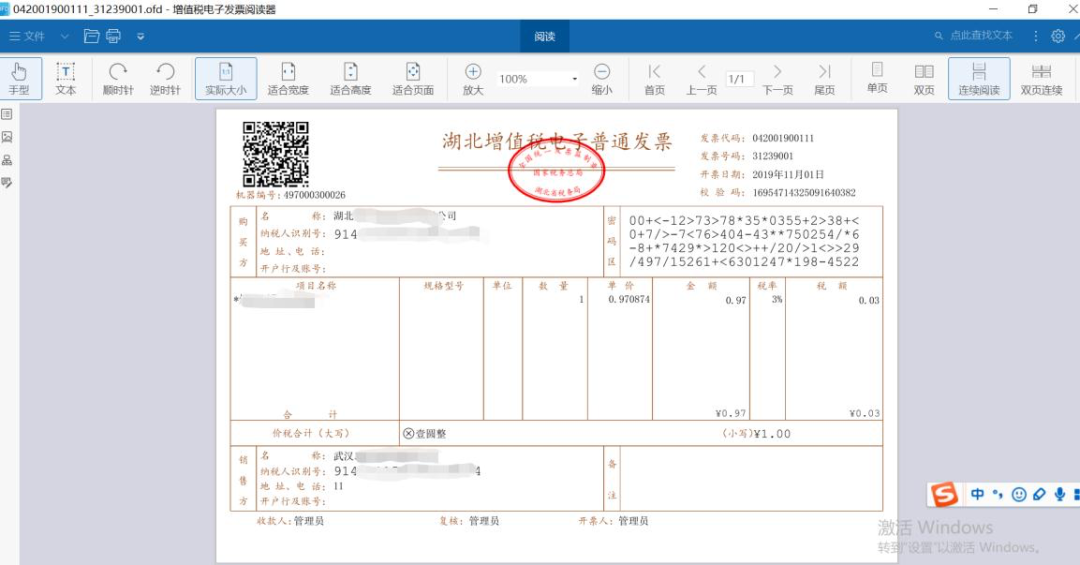Click the 点此查找文本 search field

980,36
